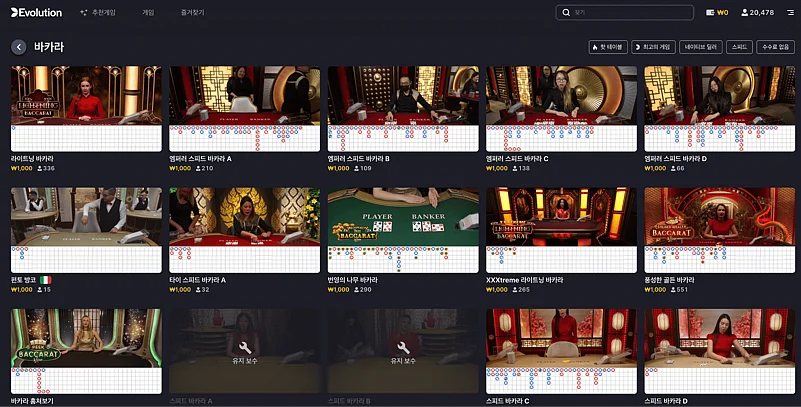Open the 엠퍼러 스피드 바카라 A title link
Viewport: 801px width, 407px height.
tap(201, 158)
